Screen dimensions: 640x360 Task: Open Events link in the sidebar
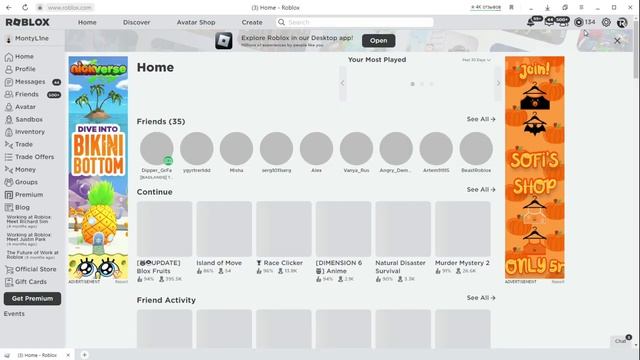[14, 314]
